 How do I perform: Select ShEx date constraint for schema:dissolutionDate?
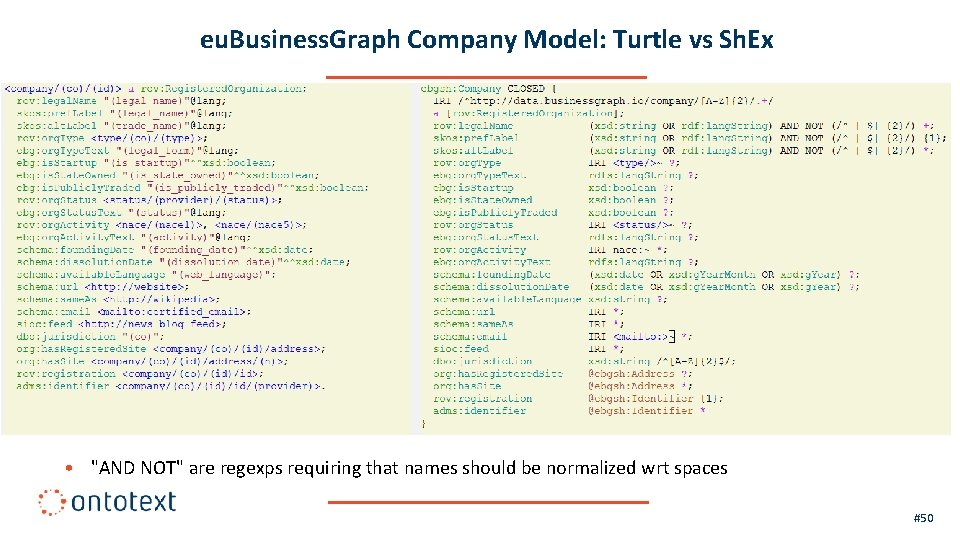724,287
